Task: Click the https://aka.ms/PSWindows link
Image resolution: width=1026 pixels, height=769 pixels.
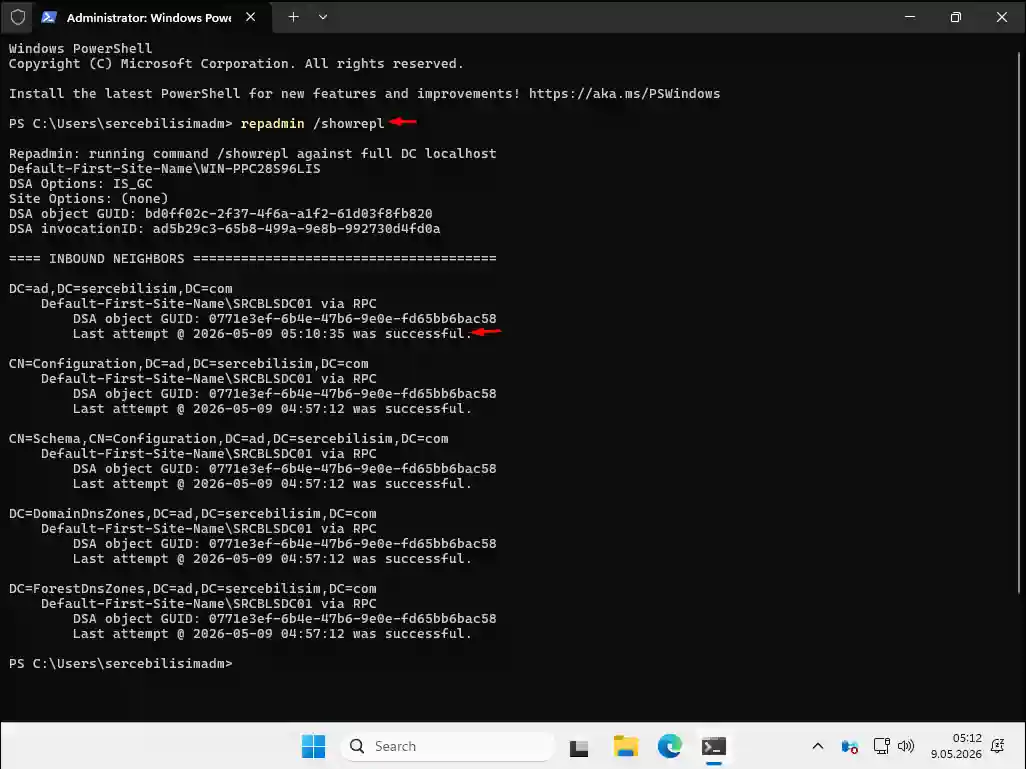Action: (x=624, y=94)
